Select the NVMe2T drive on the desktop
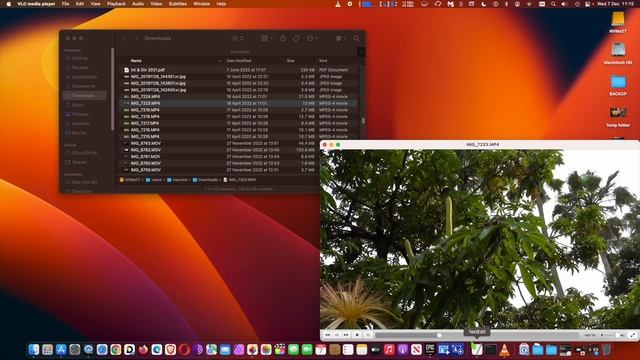 pos(618,22)
